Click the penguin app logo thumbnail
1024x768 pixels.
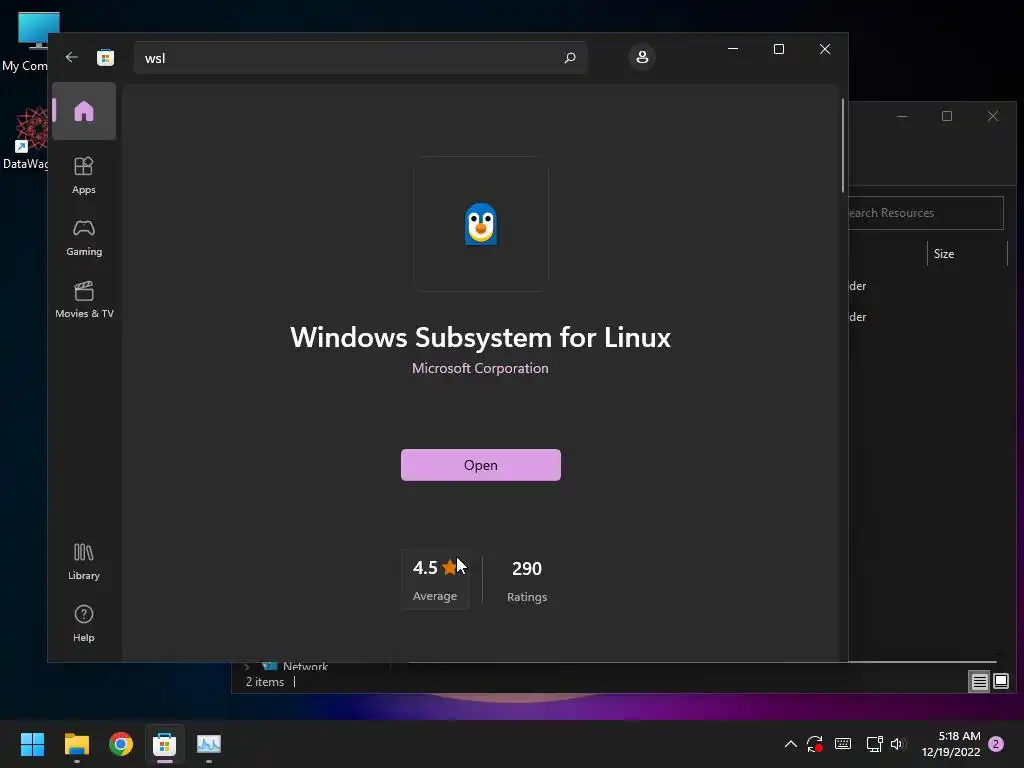tap(481, 224)
